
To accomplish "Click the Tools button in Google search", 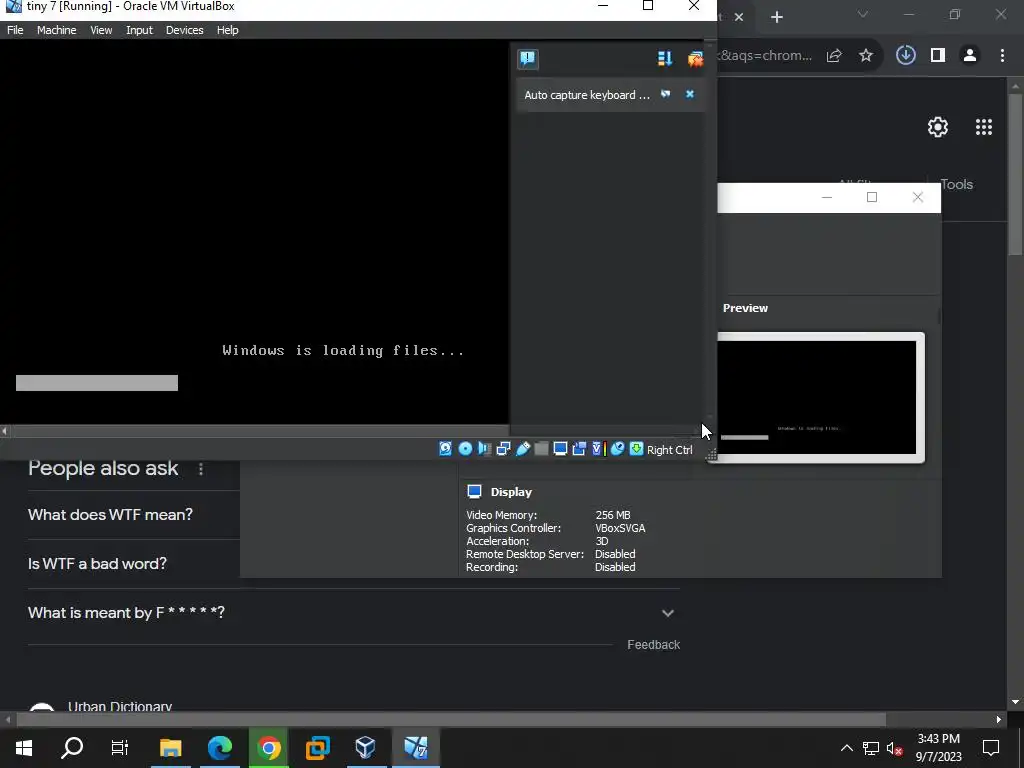I will (957, 184).
